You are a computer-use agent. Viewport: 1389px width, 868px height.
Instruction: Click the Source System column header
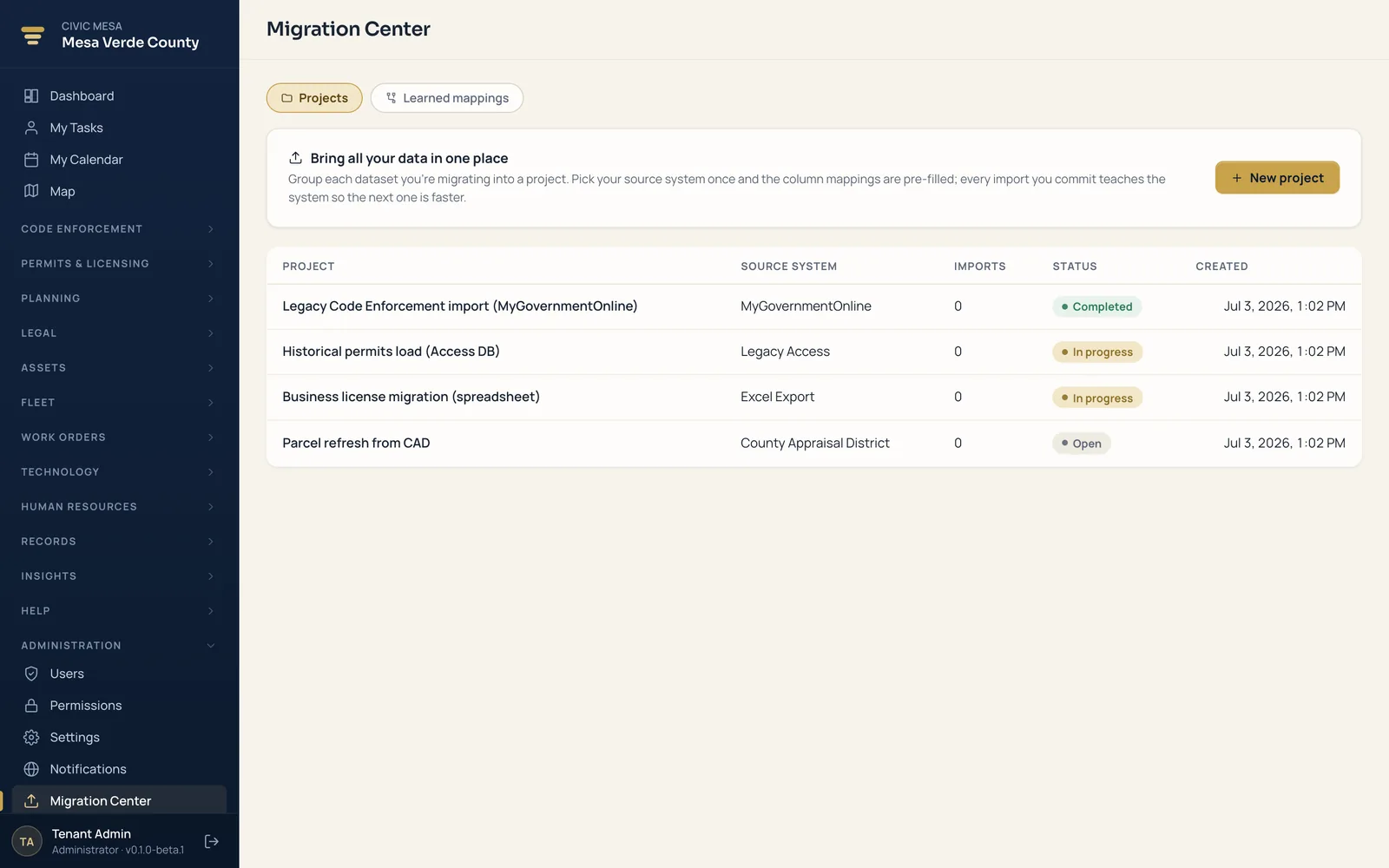point(788,266)
